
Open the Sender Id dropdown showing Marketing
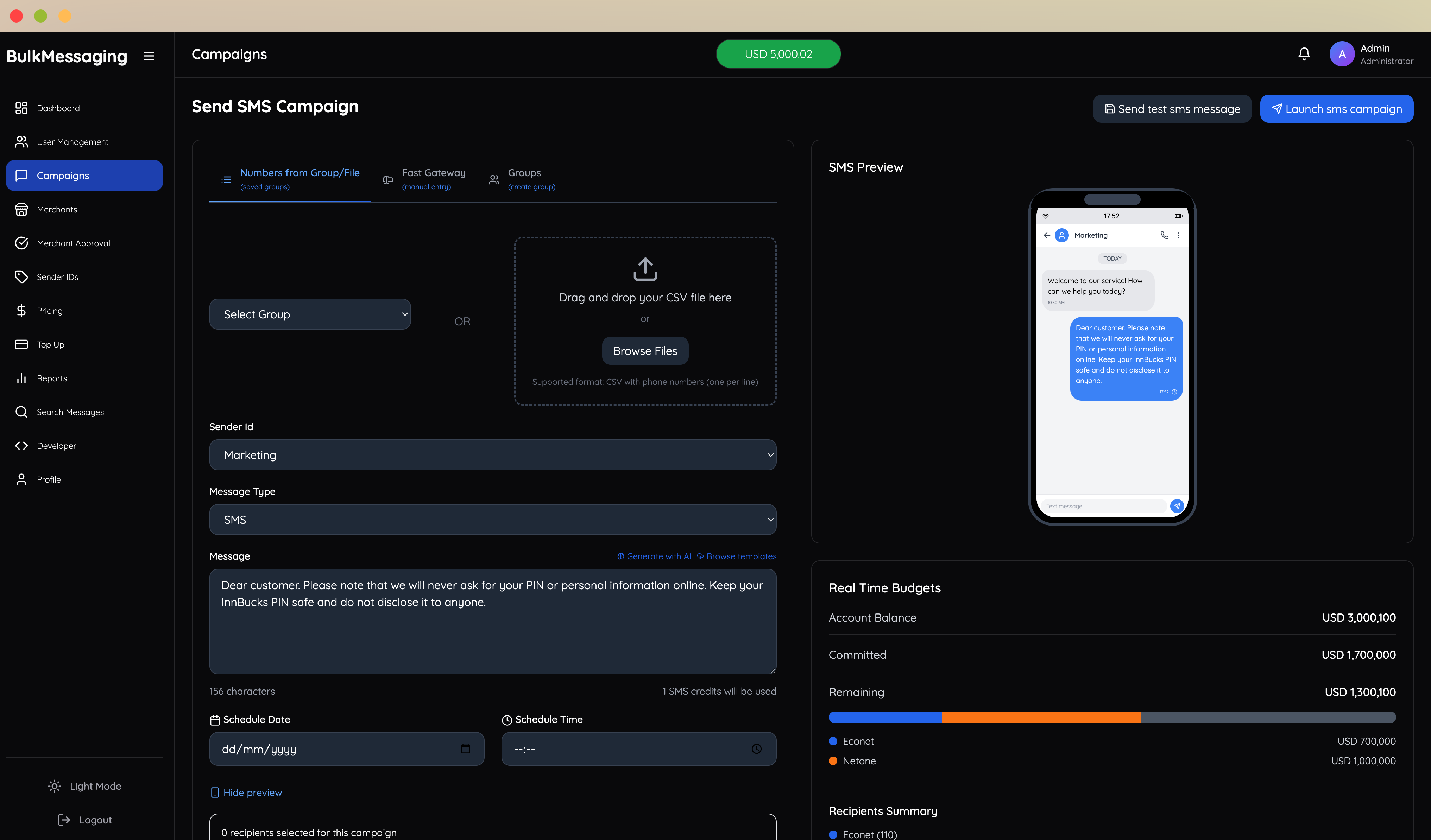(x=492, y=454)
